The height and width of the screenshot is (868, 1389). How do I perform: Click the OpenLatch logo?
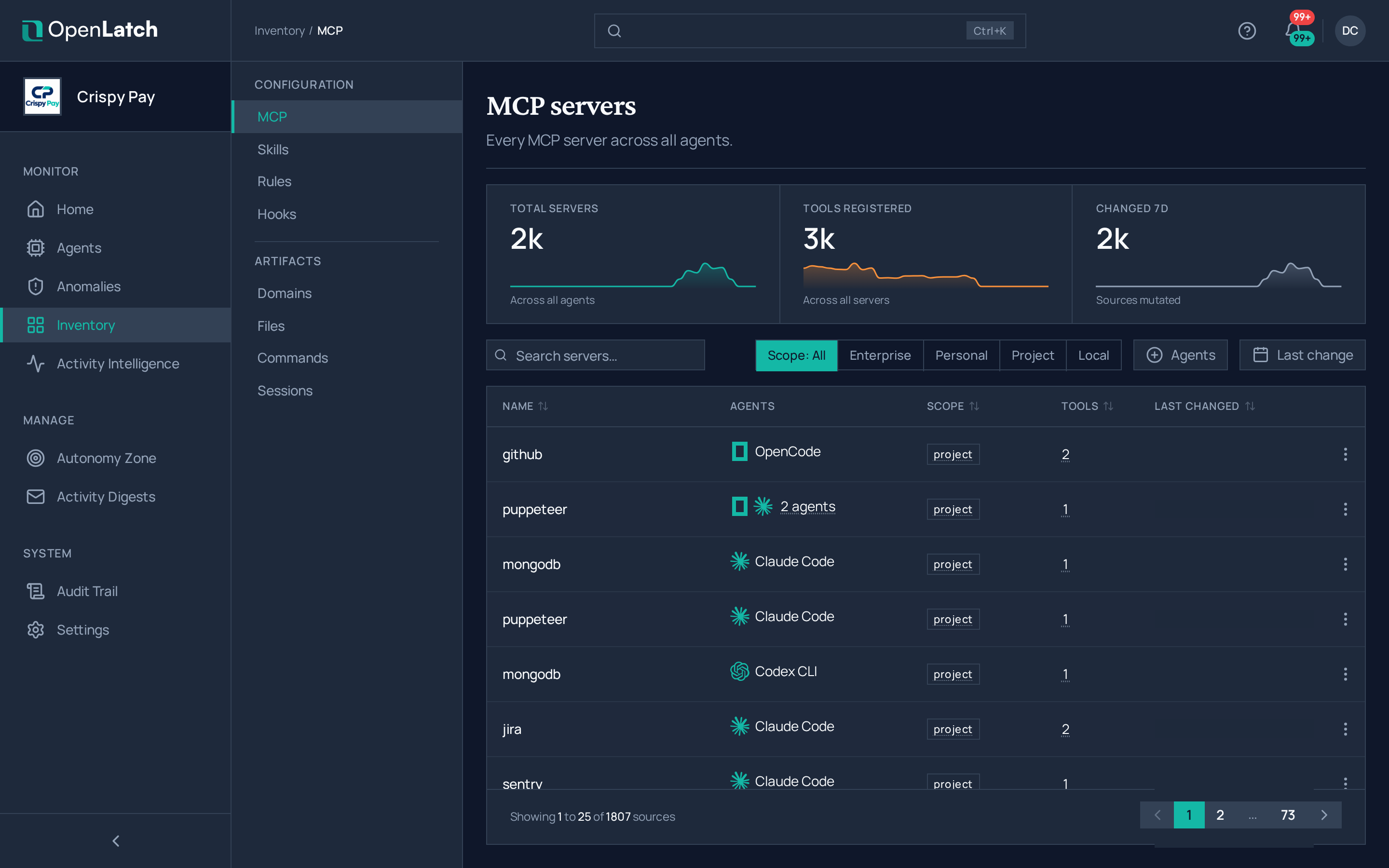pyautogui.click(x=90, y=30)
